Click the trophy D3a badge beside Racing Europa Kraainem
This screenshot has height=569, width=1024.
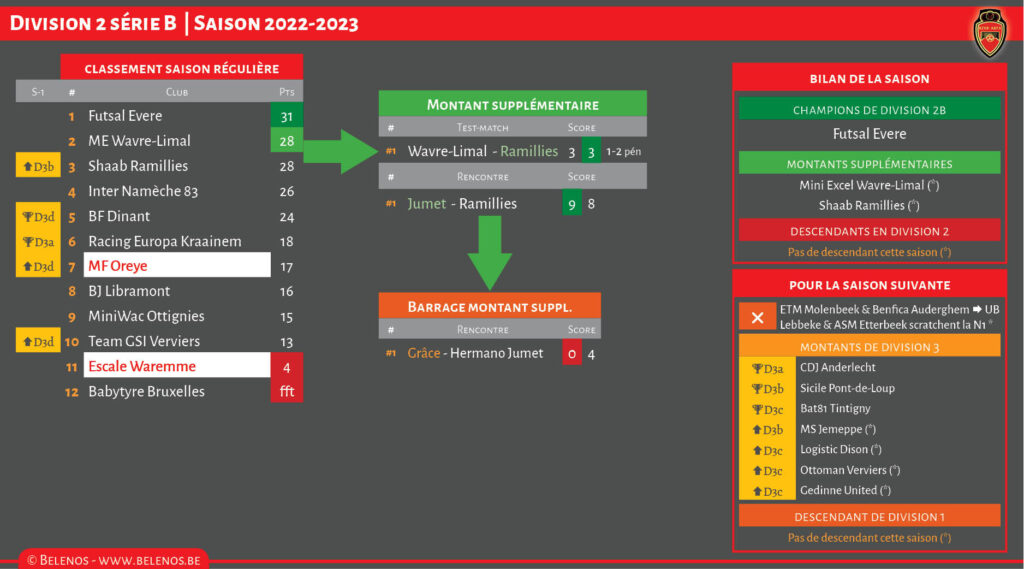(x=38, y=241)
